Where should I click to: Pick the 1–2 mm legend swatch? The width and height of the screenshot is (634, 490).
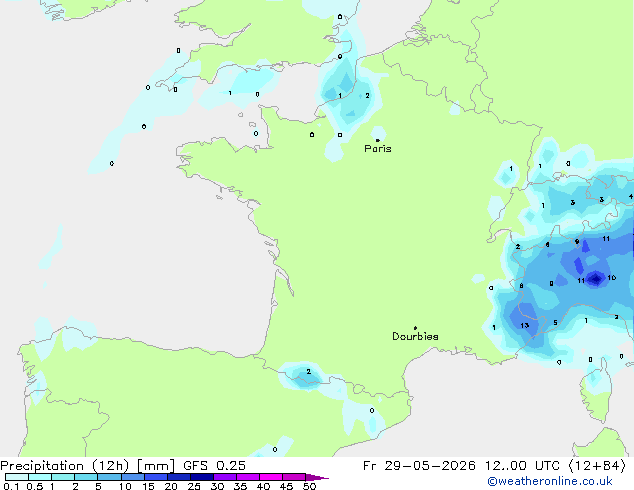coord(63,477)
